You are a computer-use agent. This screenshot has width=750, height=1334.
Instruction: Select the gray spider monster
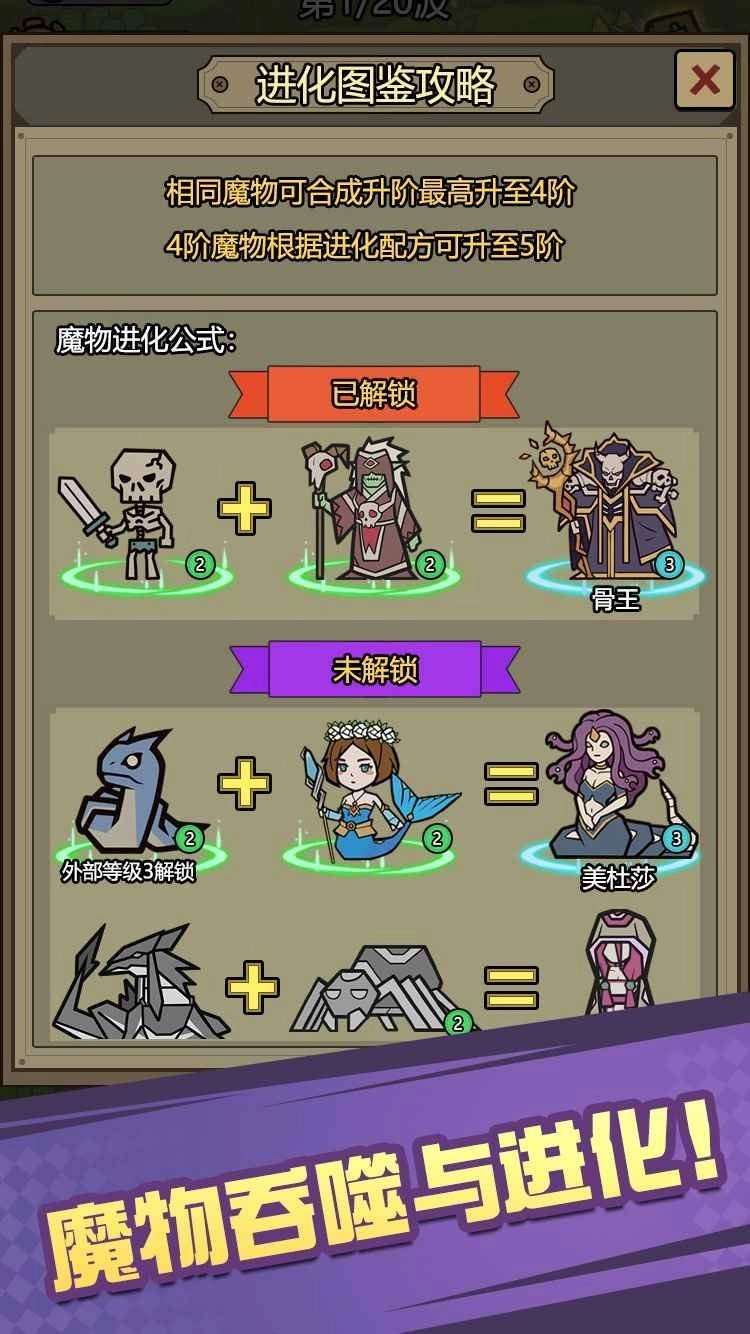pyautogui.click(x=381, y=990)
